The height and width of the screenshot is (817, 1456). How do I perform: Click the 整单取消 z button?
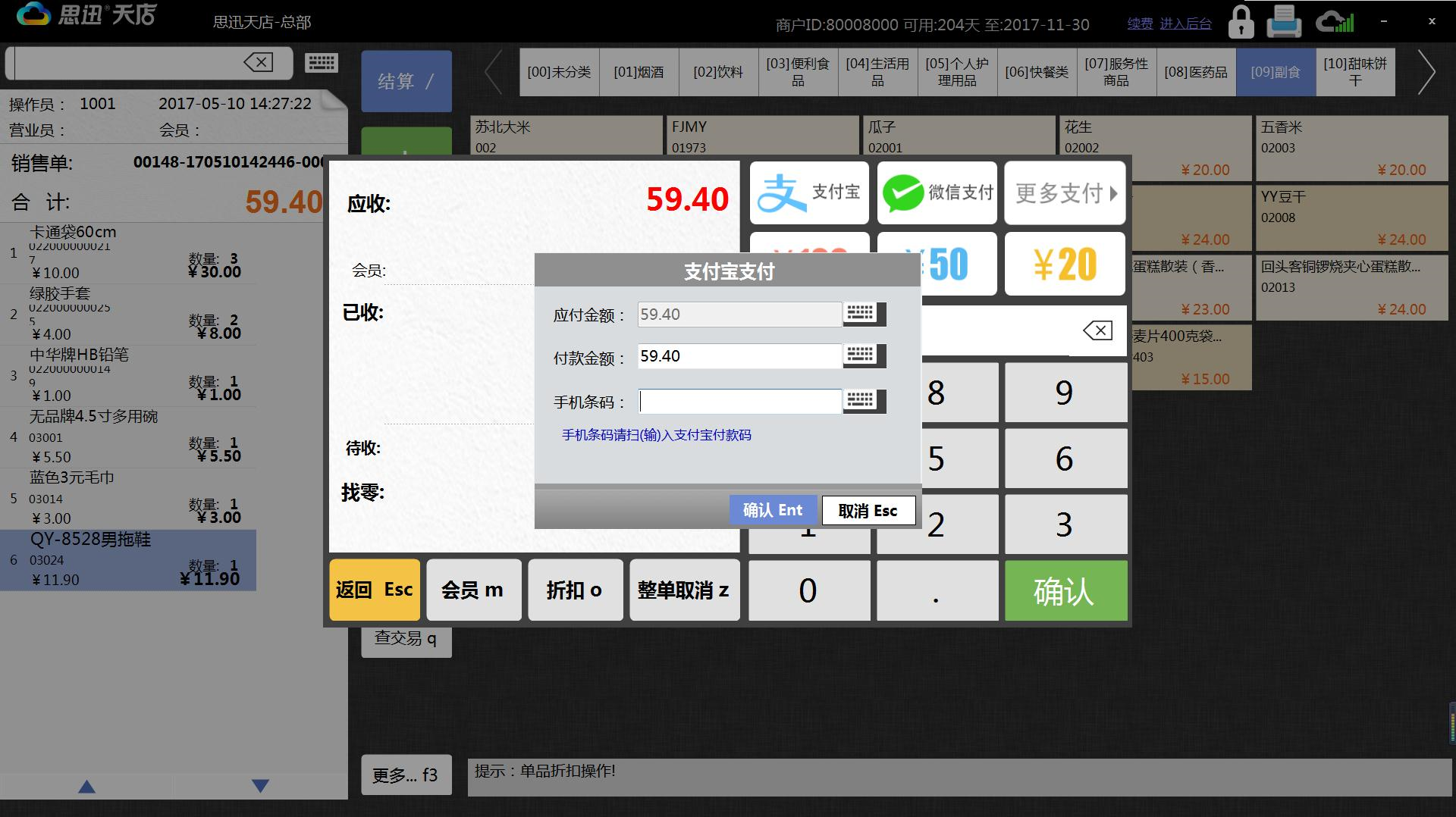(x=684, y=590)
